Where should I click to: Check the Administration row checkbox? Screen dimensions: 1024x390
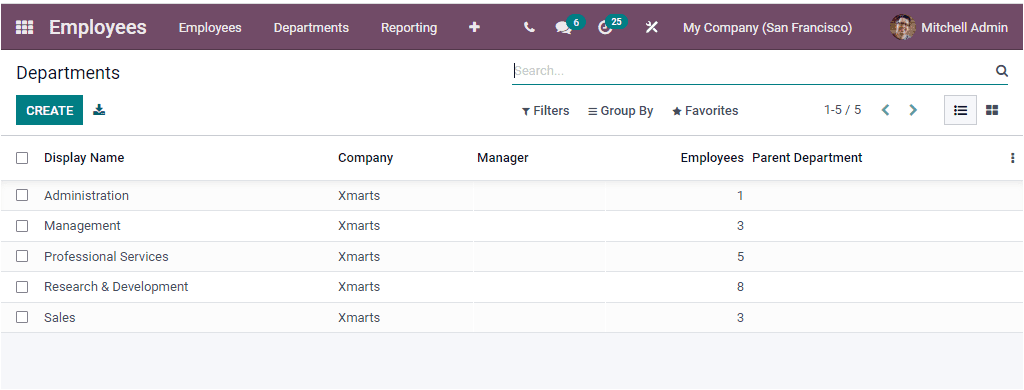pos(22,195)
